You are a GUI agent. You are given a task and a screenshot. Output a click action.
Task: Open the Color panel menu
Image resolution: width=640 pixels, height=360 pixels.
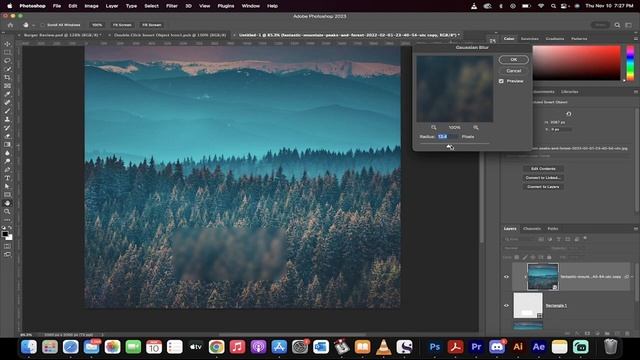[635, 38]
